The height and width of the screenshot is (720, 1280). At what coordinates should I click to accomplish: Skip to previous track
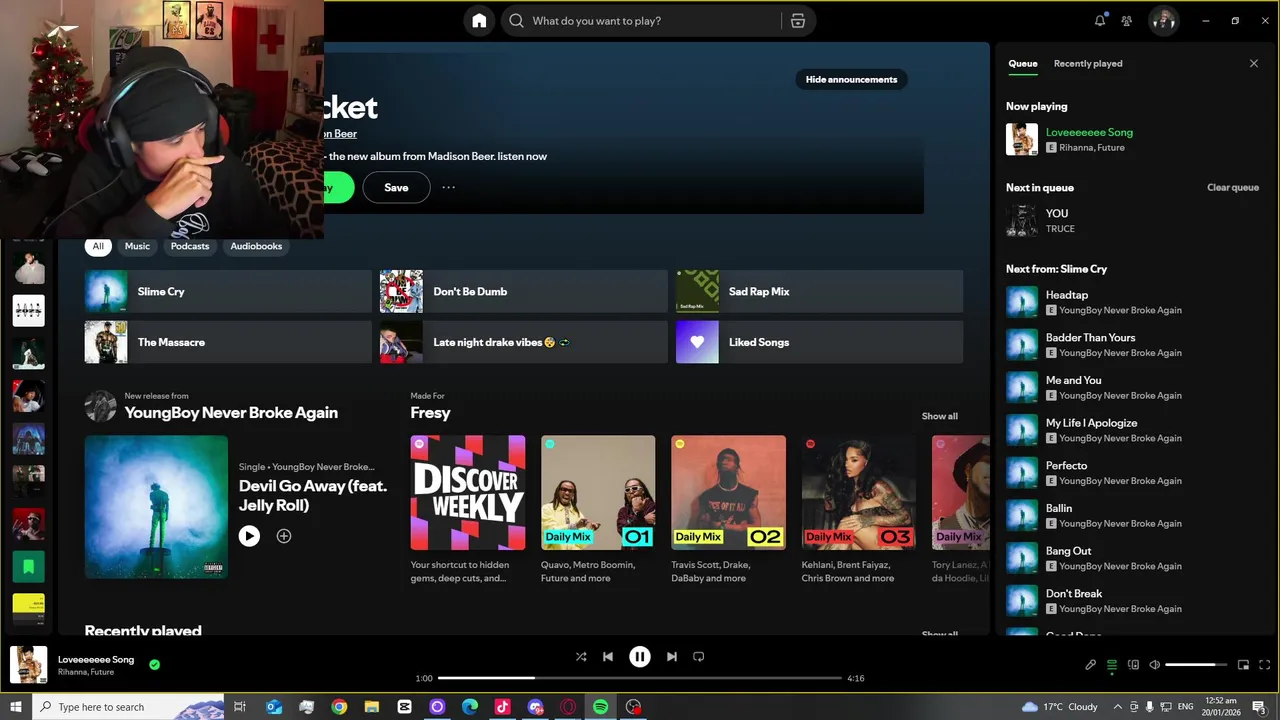608,657
